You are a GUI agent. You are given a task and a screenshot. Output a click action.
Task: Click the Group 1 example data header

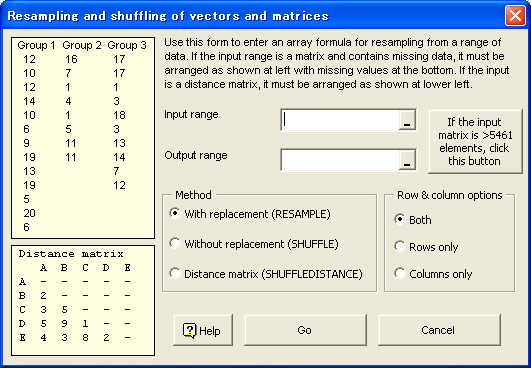tap(36, 45)
